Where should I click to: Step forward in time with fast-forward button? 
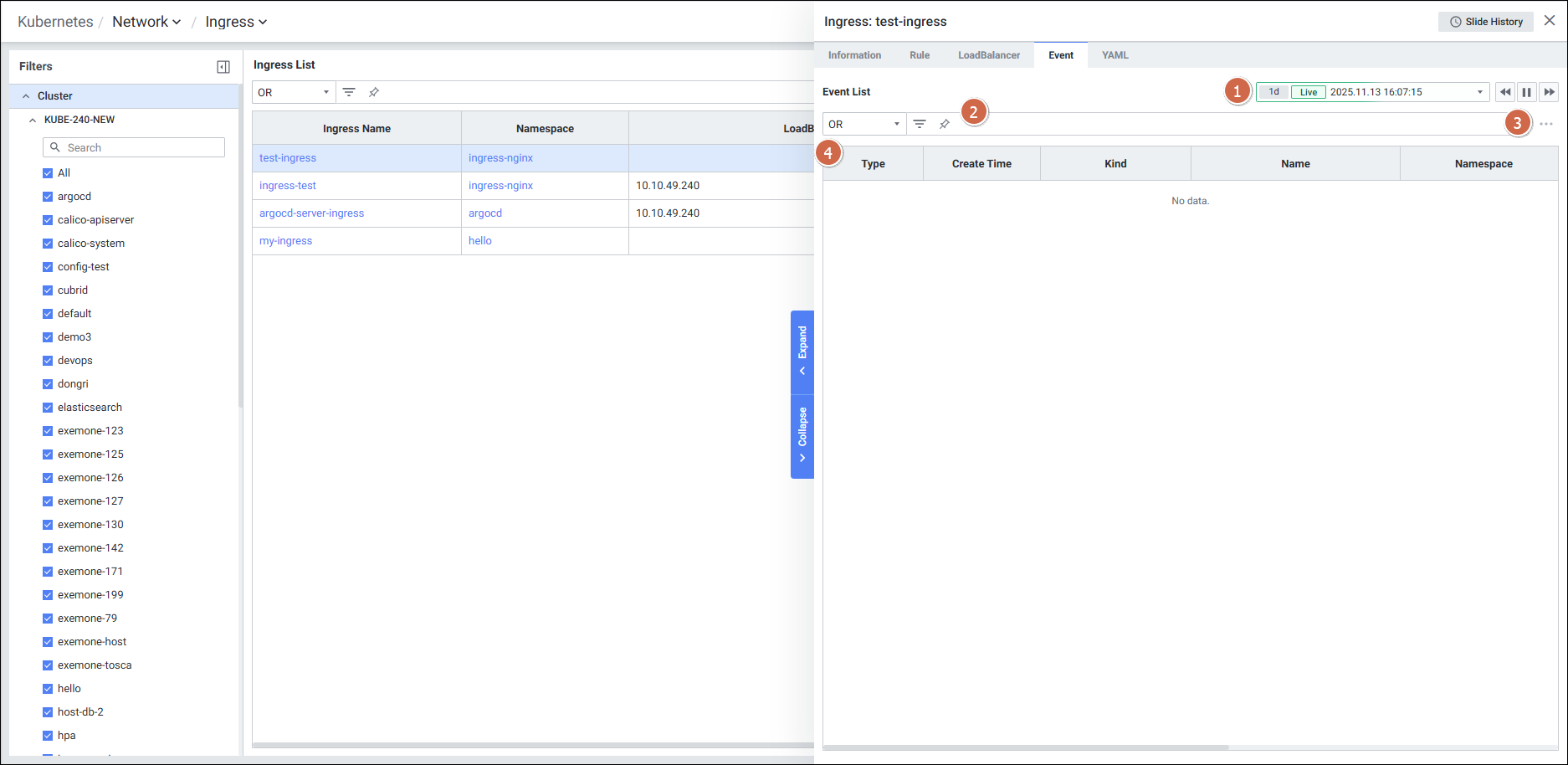click(x=1549, y=92)
